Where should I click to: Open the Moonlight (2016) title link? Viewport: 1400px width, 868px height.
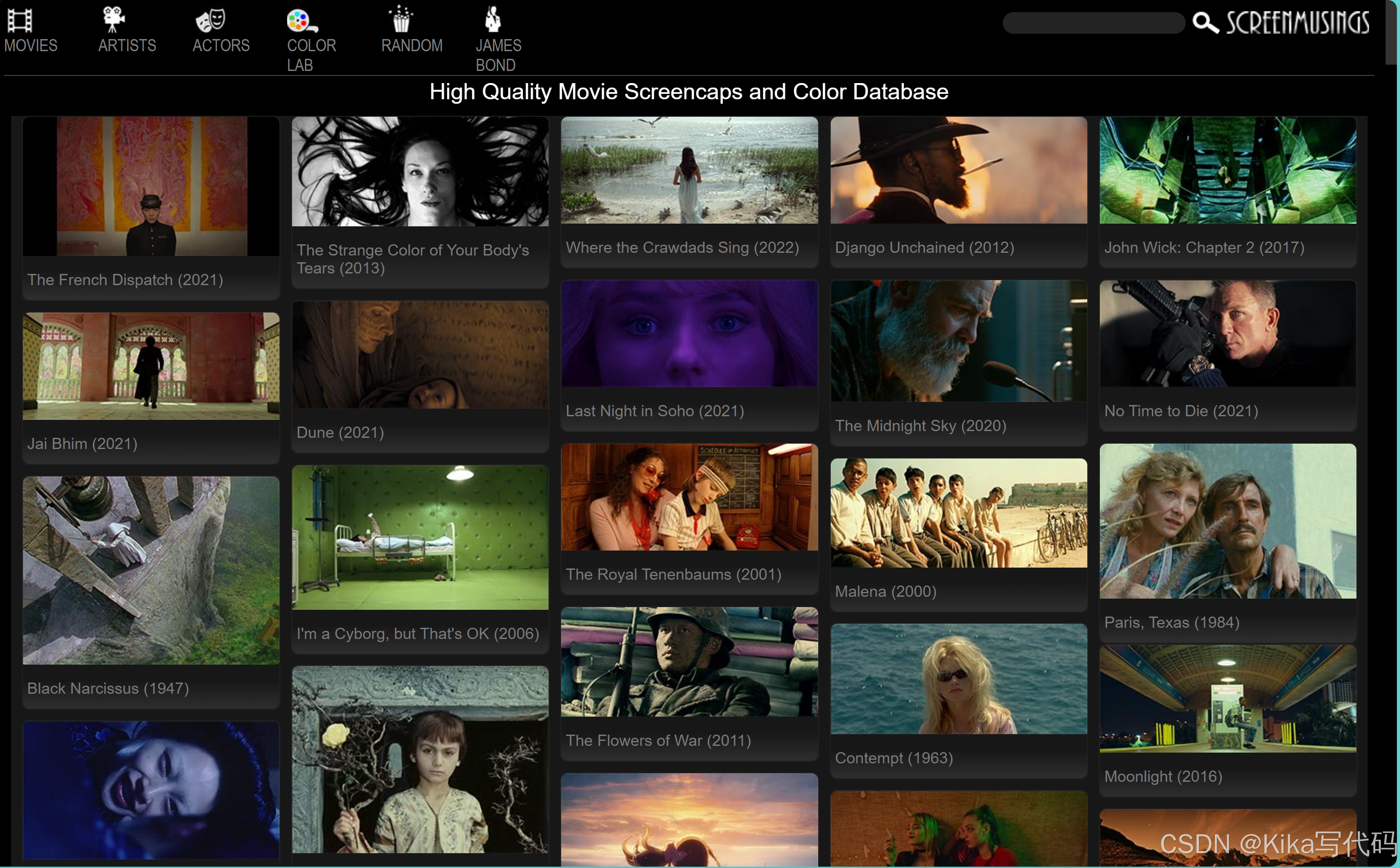tap(1163, 776)
